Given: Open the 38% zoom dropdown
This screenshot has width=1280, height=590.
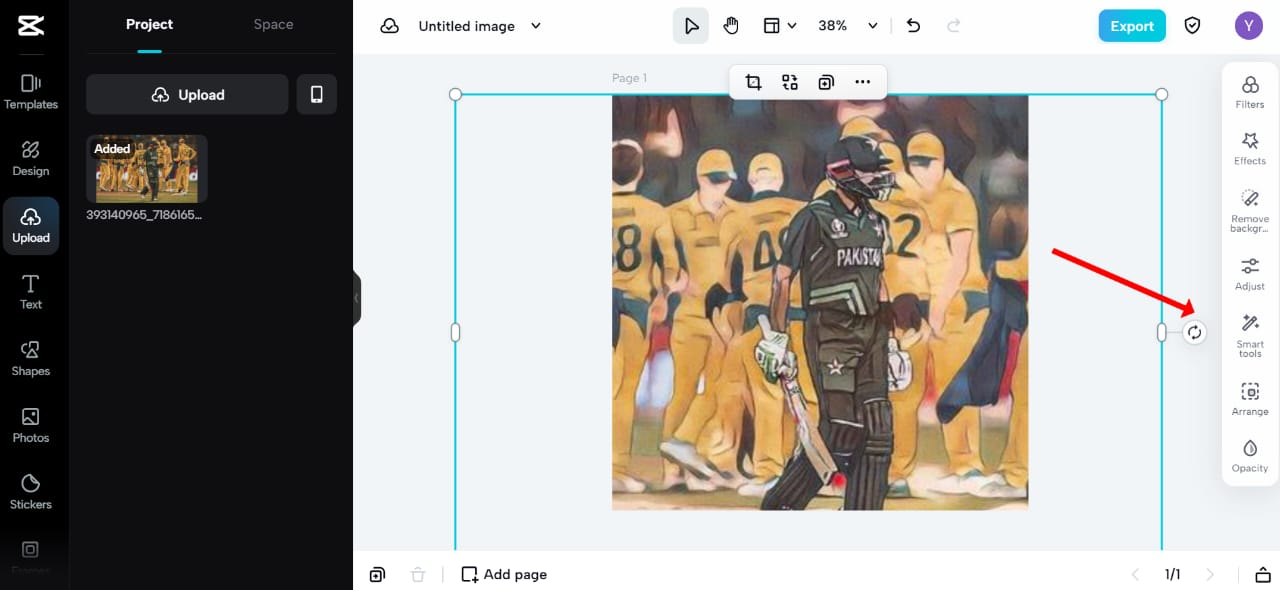Looking at the screenshot, I should pyautogui.click(x=848, y=26).
